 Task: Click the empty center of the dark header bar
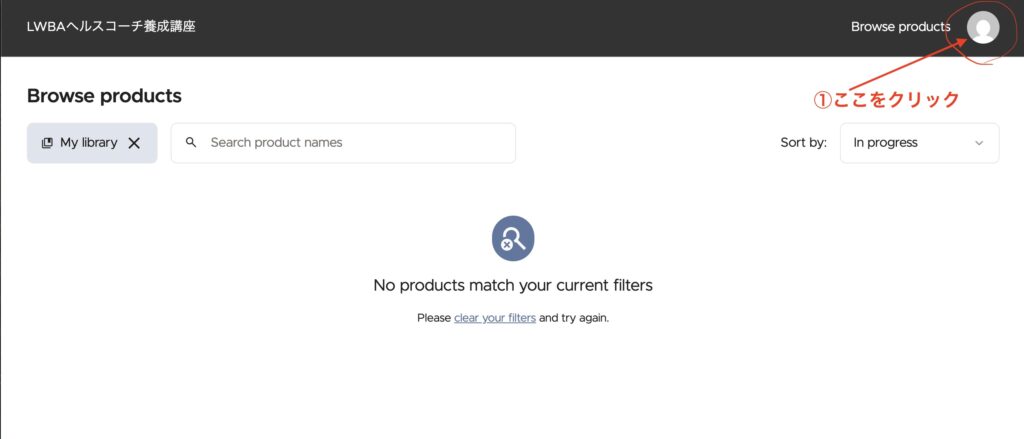click(x=520, y=28)
